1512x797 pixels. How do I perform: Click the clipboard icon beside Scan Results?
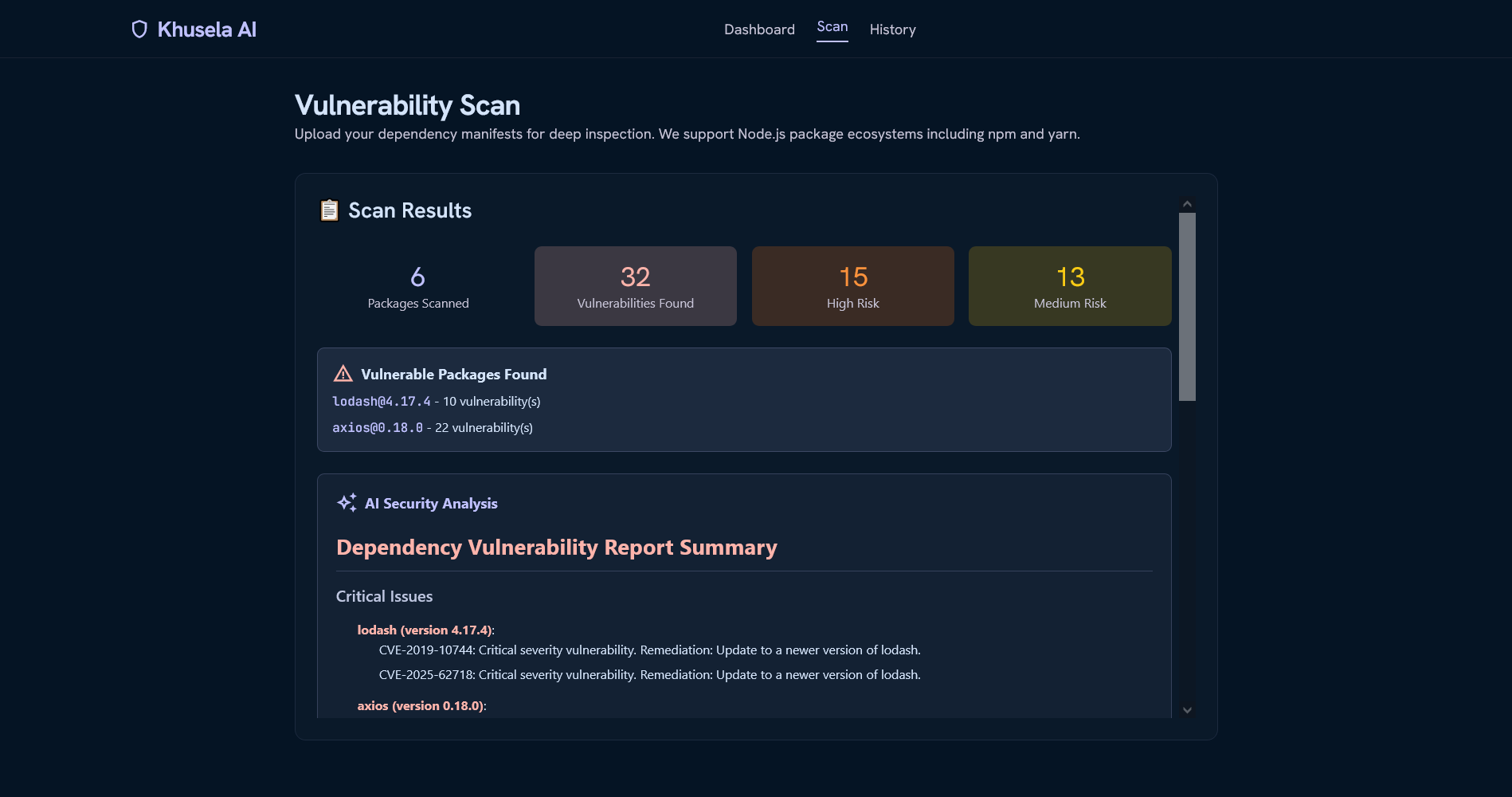point(329,210)
